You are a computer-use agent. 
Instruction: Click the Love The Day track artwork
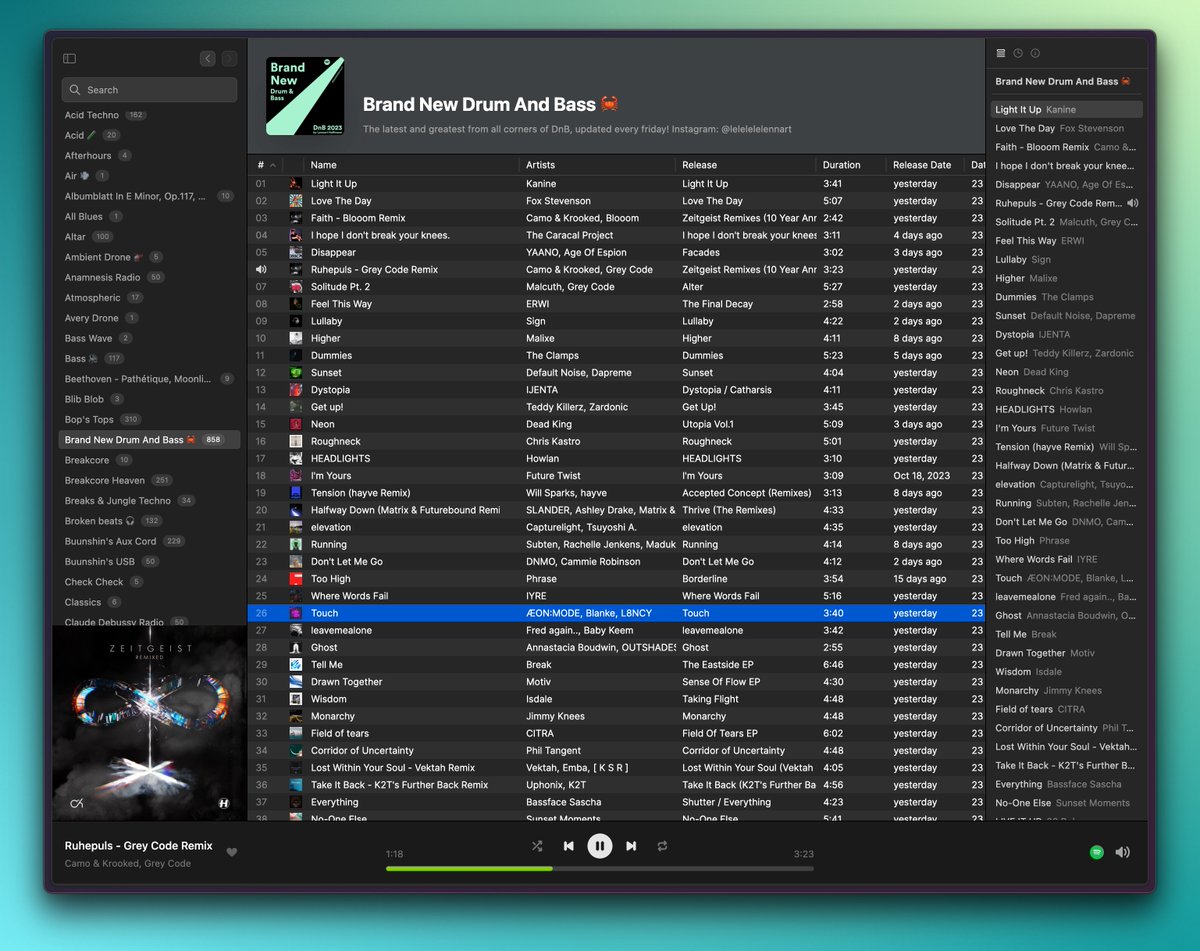pos(296,201)
